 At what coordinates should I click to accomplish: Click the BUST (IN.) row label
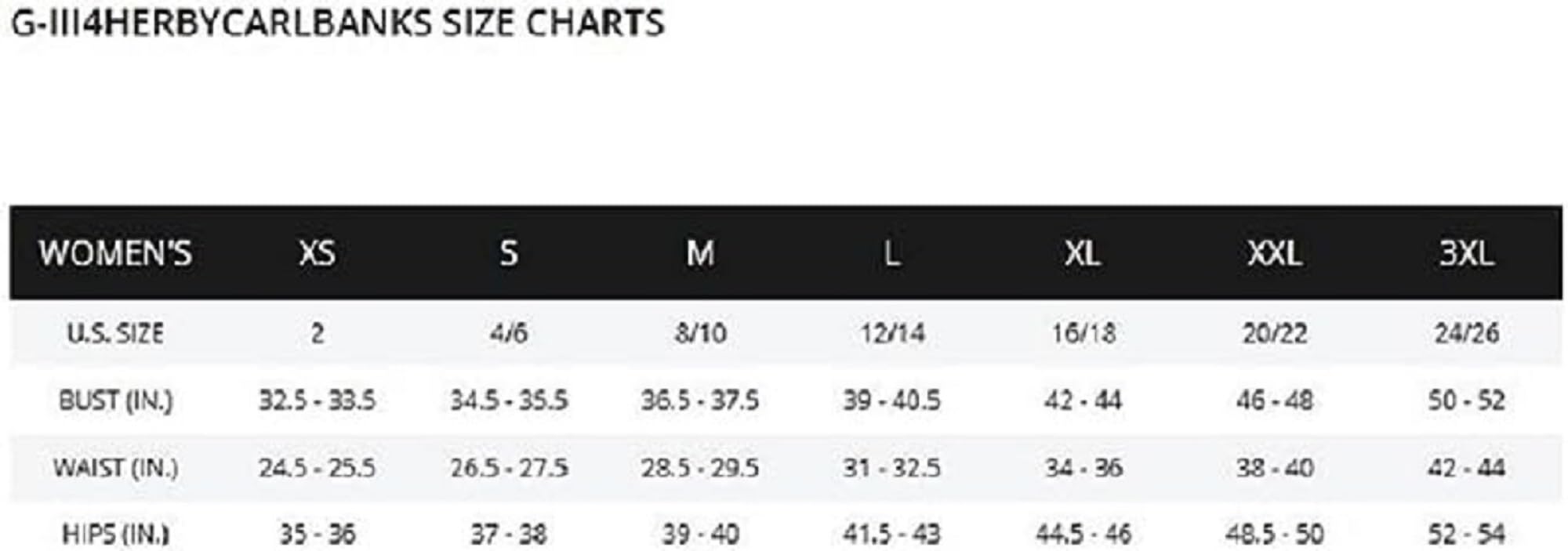click(115, 401)
